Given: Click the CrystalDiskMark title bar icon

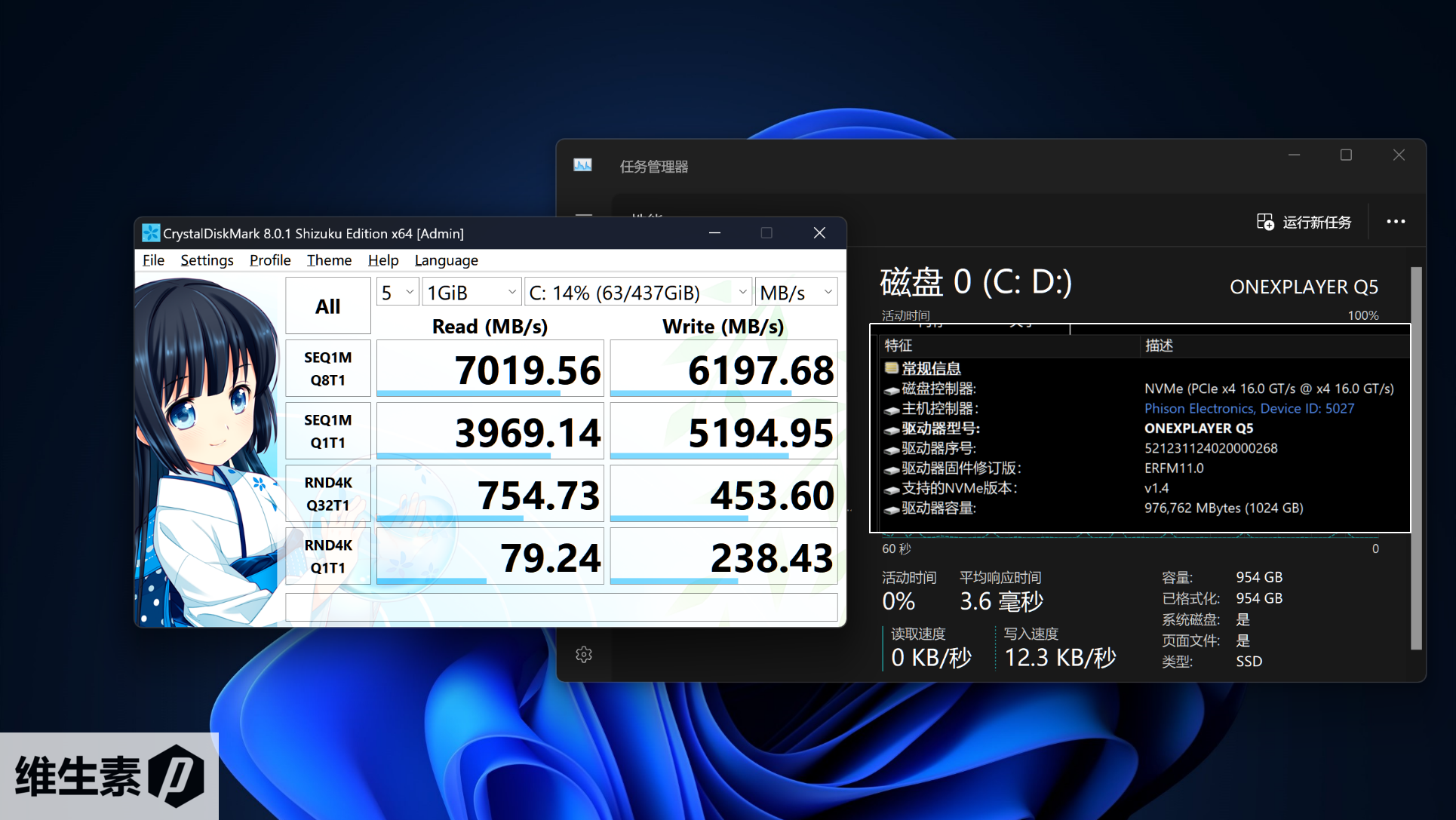Looking at the screenshot, I should (x=151, y=233).
